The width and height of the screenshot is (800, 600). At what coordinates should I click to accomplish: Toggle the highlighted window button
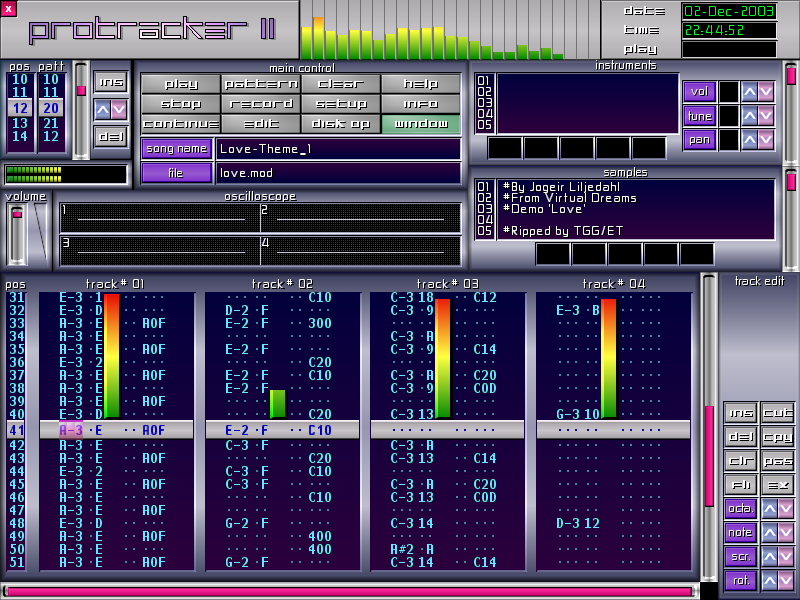tap(421, 123)
